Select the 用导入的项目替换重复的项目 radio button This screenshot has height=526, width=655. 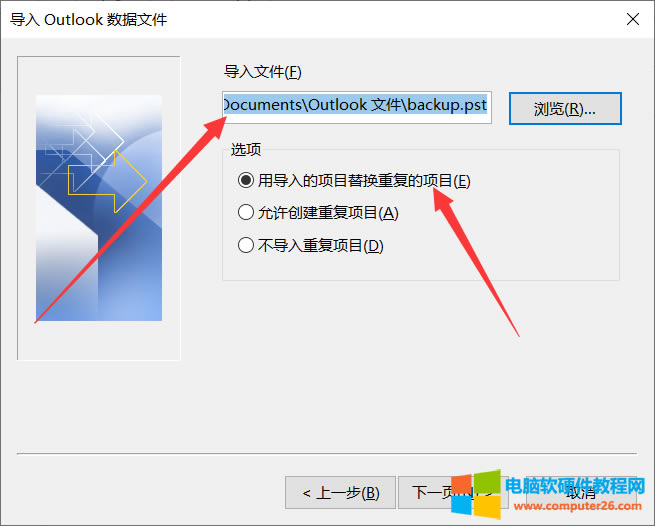tap(246, 180)
